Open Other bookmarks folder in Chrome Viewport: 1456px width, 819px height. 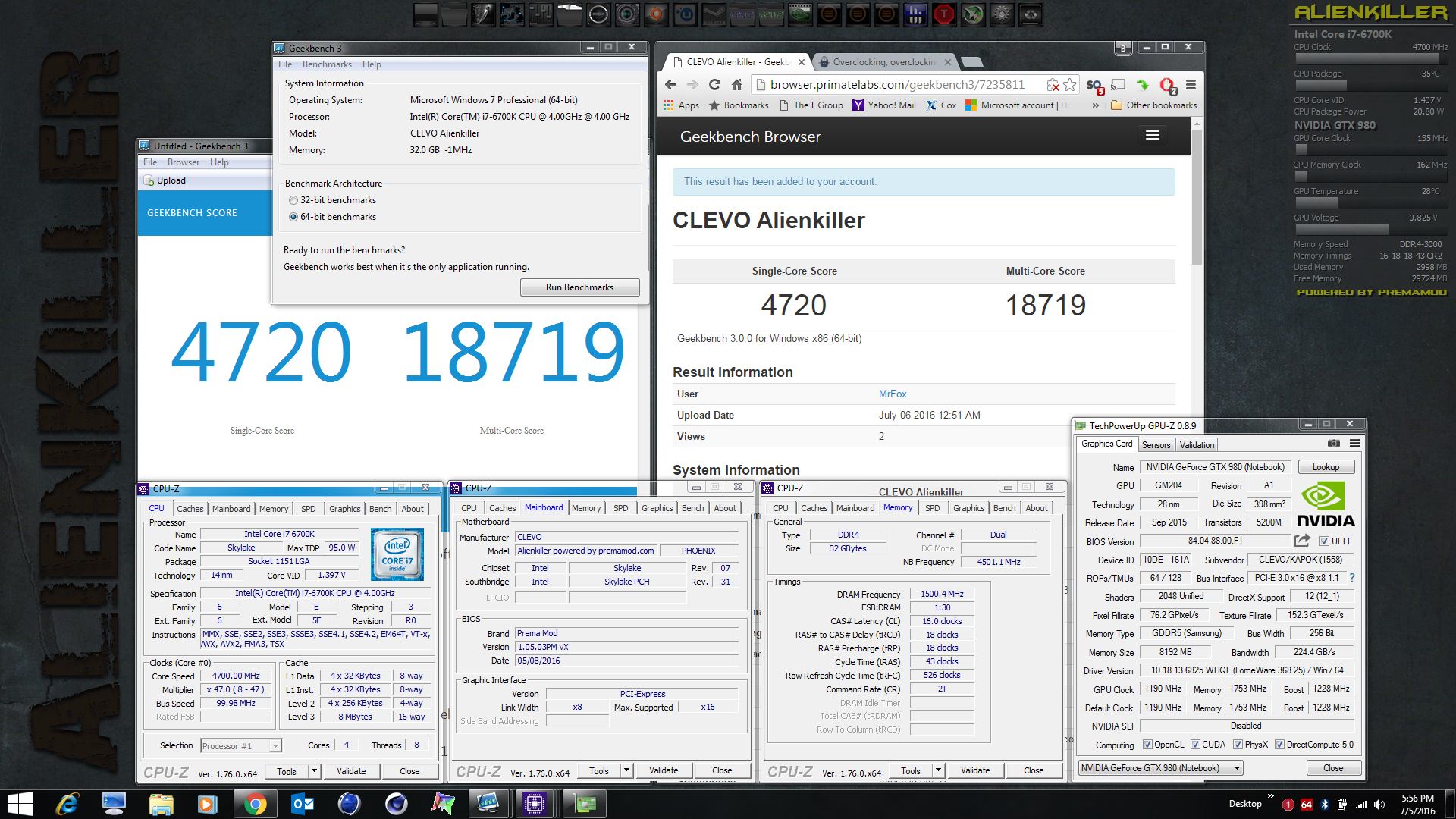click(1153, 105)
